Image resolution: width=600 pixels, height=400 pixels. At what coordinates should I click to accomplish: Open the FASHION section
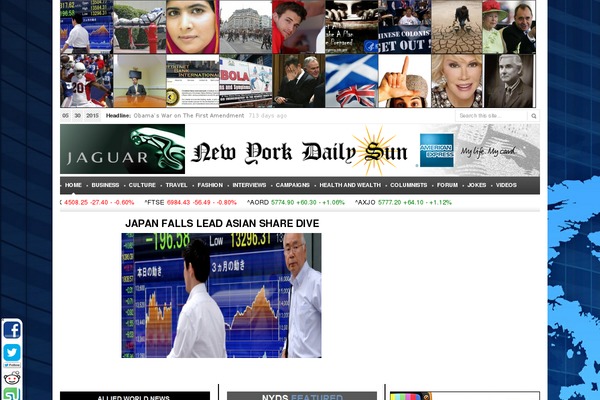(210, 185)
